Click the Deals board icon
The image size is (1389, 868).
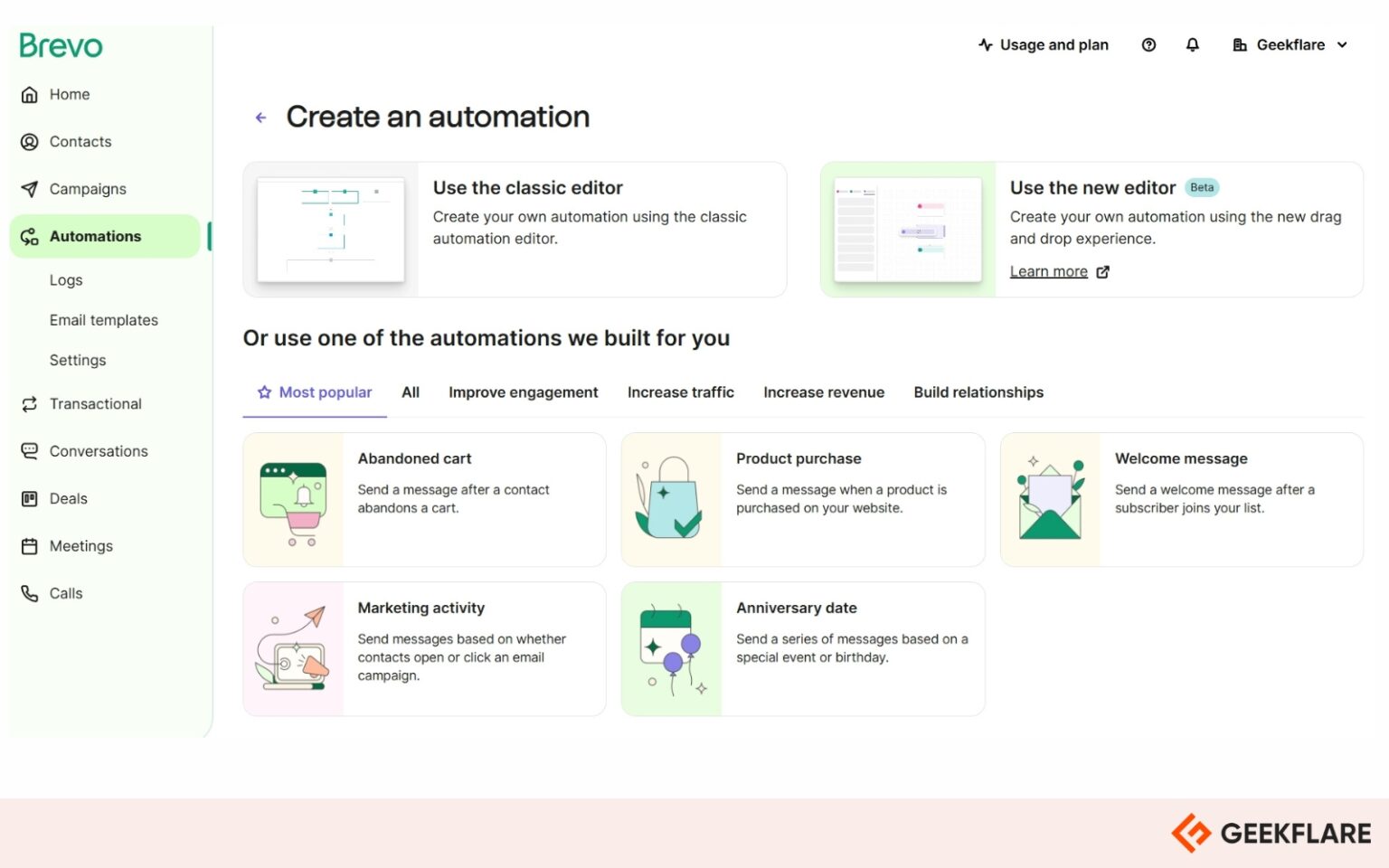click(x=30, y=499)
